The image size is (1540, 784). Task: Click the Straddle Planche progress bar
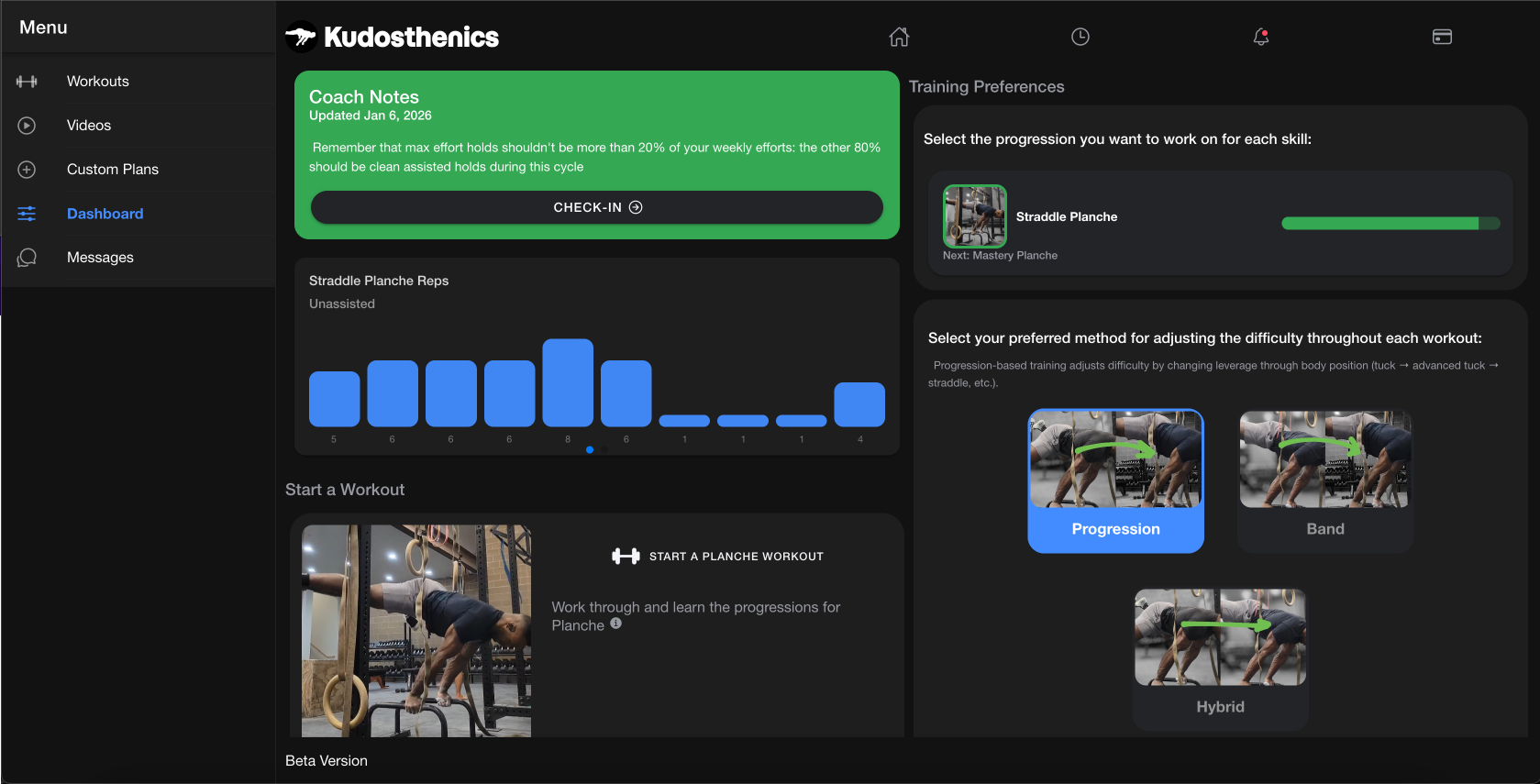pyautogui.click(x=1390, y=224)
